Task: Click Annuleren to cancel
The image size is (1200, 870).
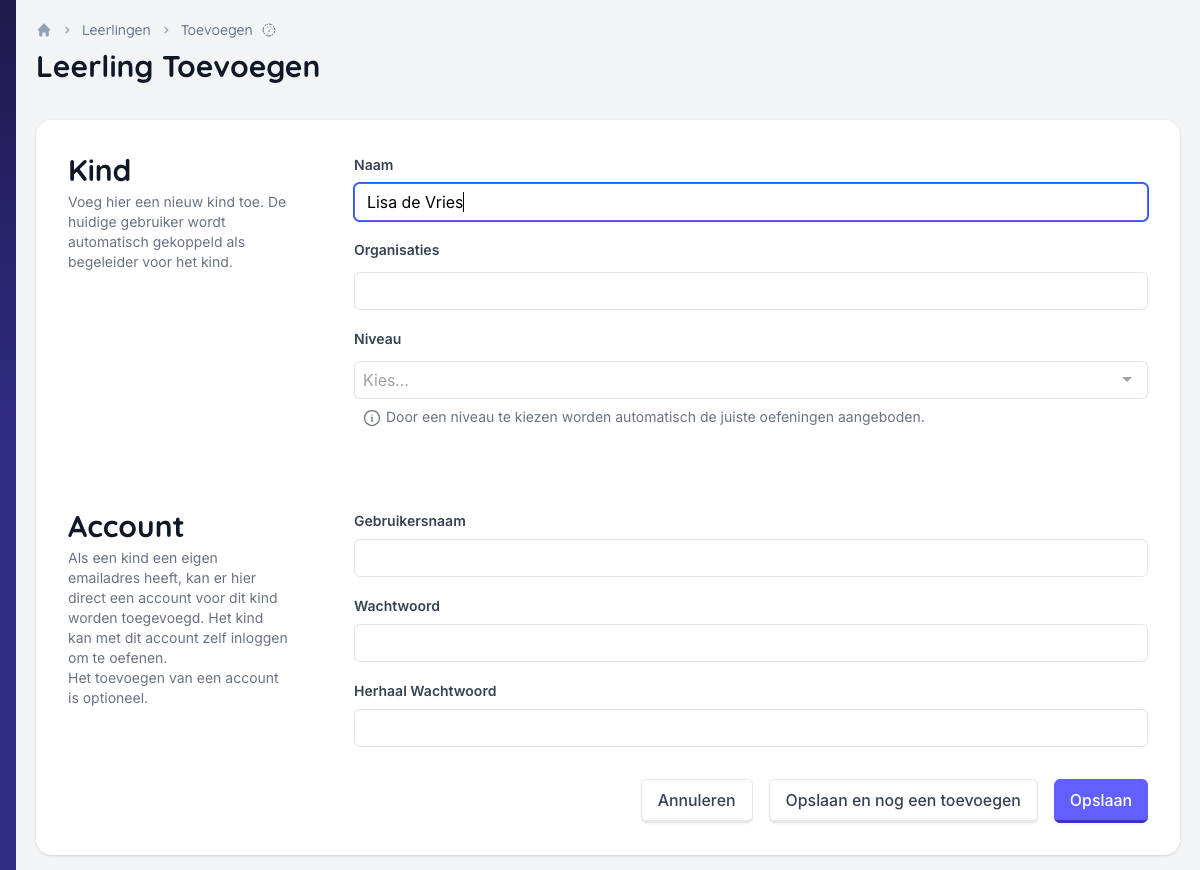Action: pos(696,800)
